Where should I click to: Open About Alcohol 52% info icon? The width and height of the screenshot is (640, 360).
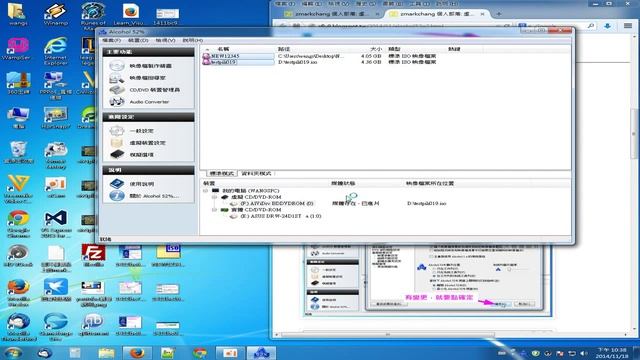116,196
